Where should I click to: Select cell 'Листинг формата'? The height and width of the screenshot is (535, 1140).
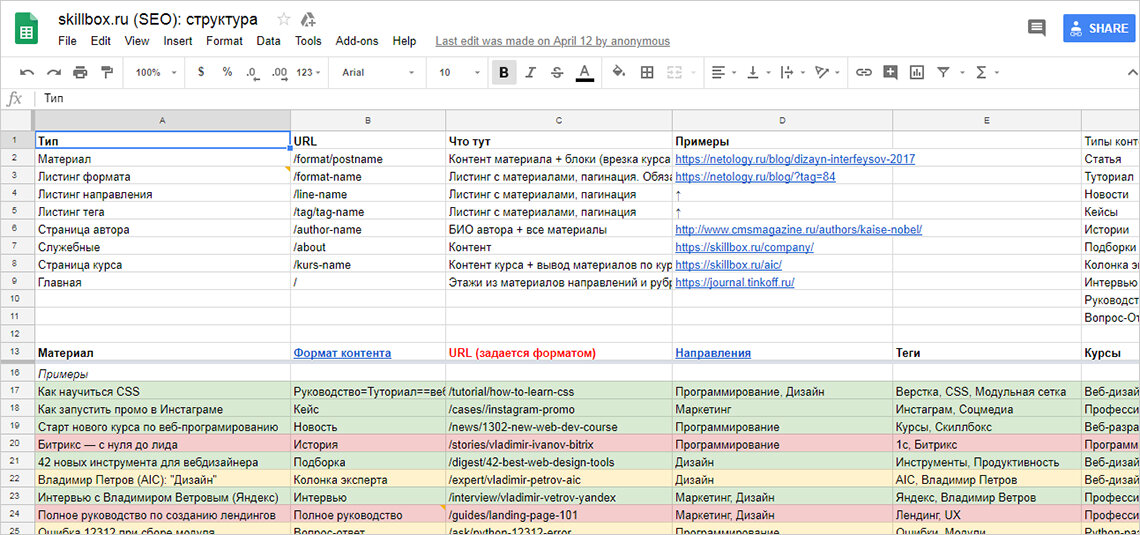point(162,177)
